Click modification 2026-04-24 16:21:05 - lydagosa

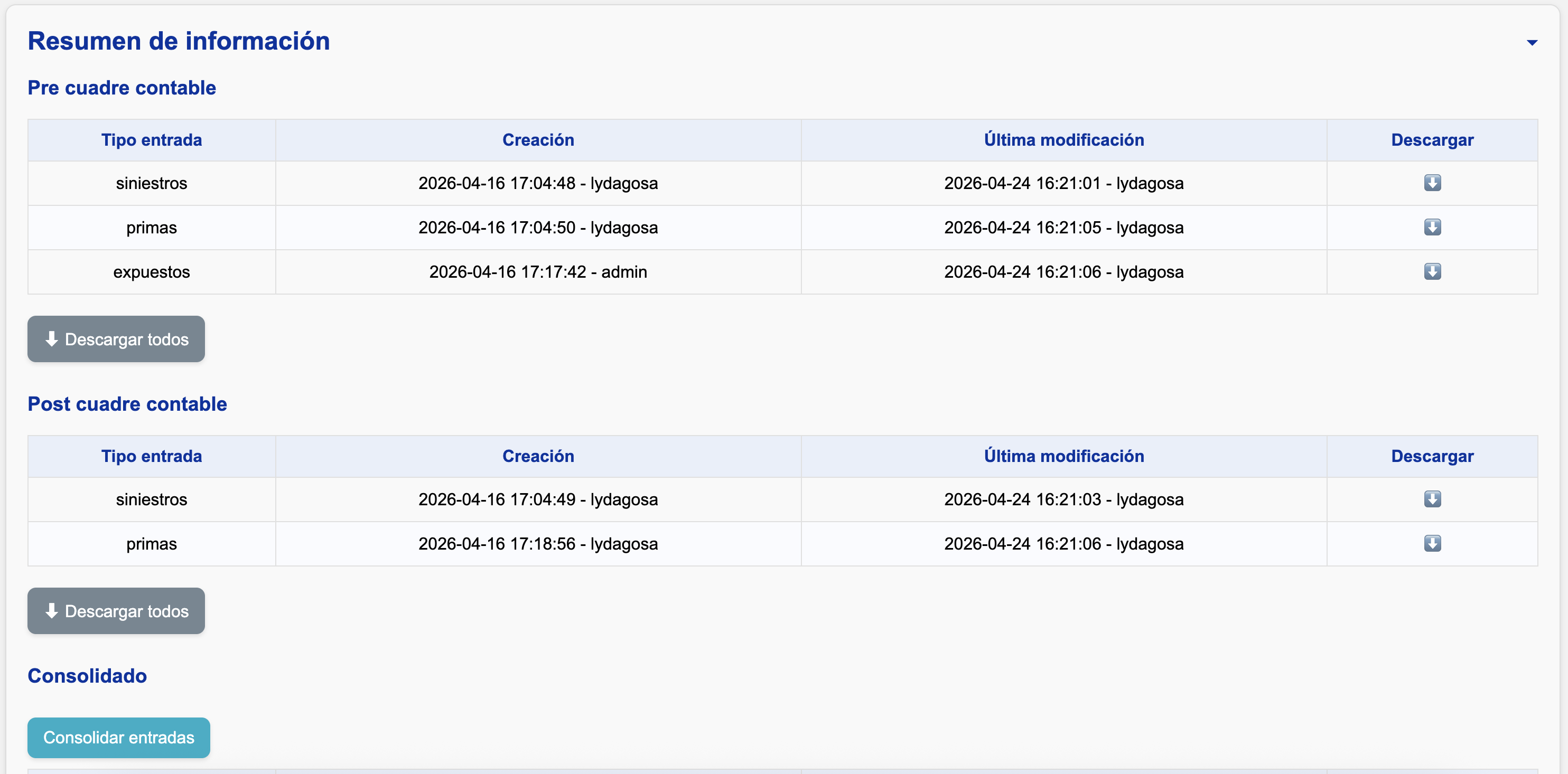coord(1064,228)
